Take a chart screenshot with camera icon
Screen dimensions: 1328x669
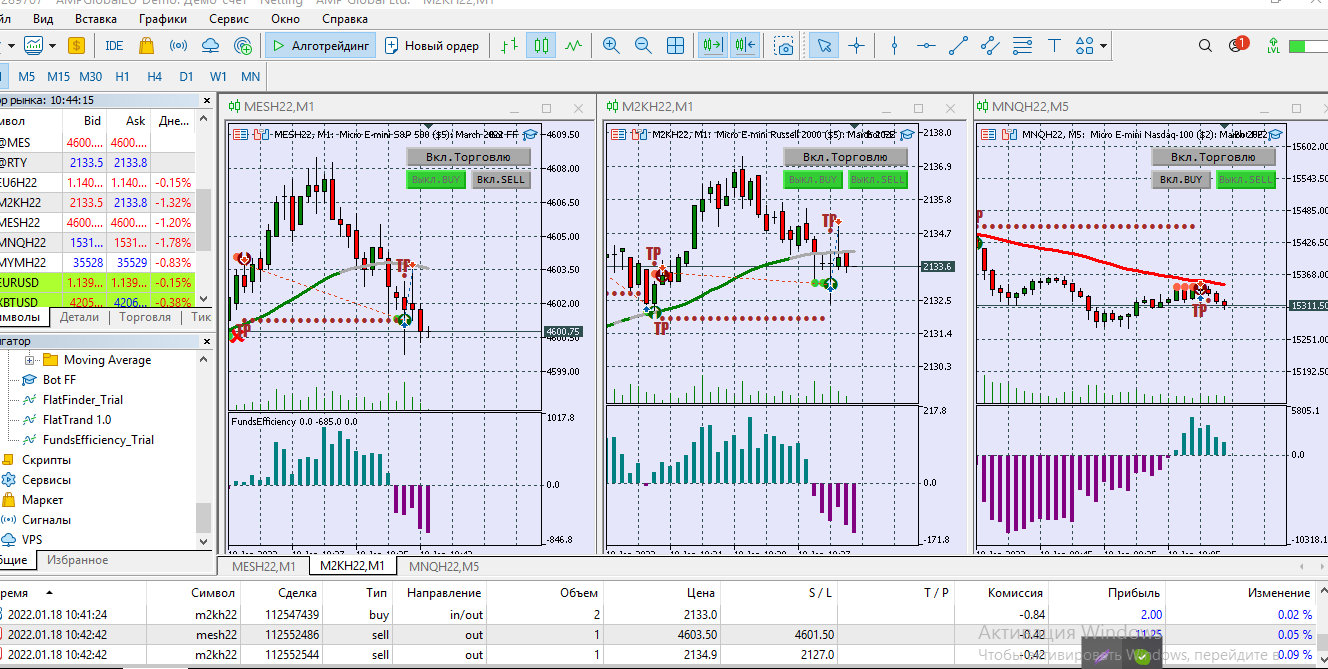(x=786, y=45)
